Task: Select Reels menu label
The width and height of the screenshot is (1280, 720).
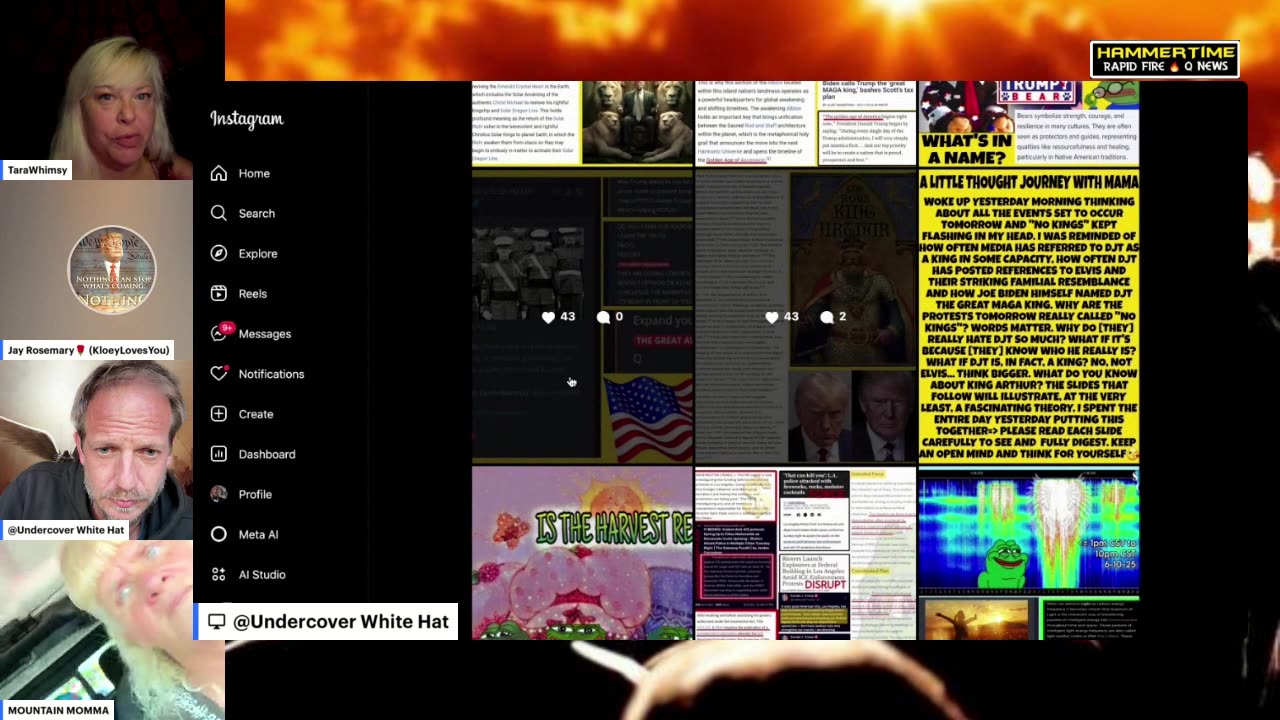Action: (x=253, y=293)
